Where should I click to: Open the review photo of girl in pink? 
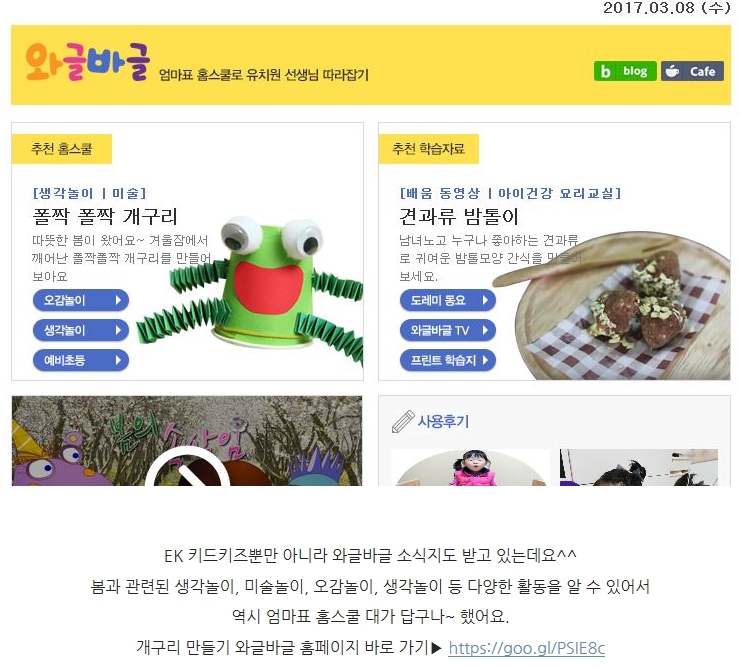pyautogui.click(x=471, y=468)
